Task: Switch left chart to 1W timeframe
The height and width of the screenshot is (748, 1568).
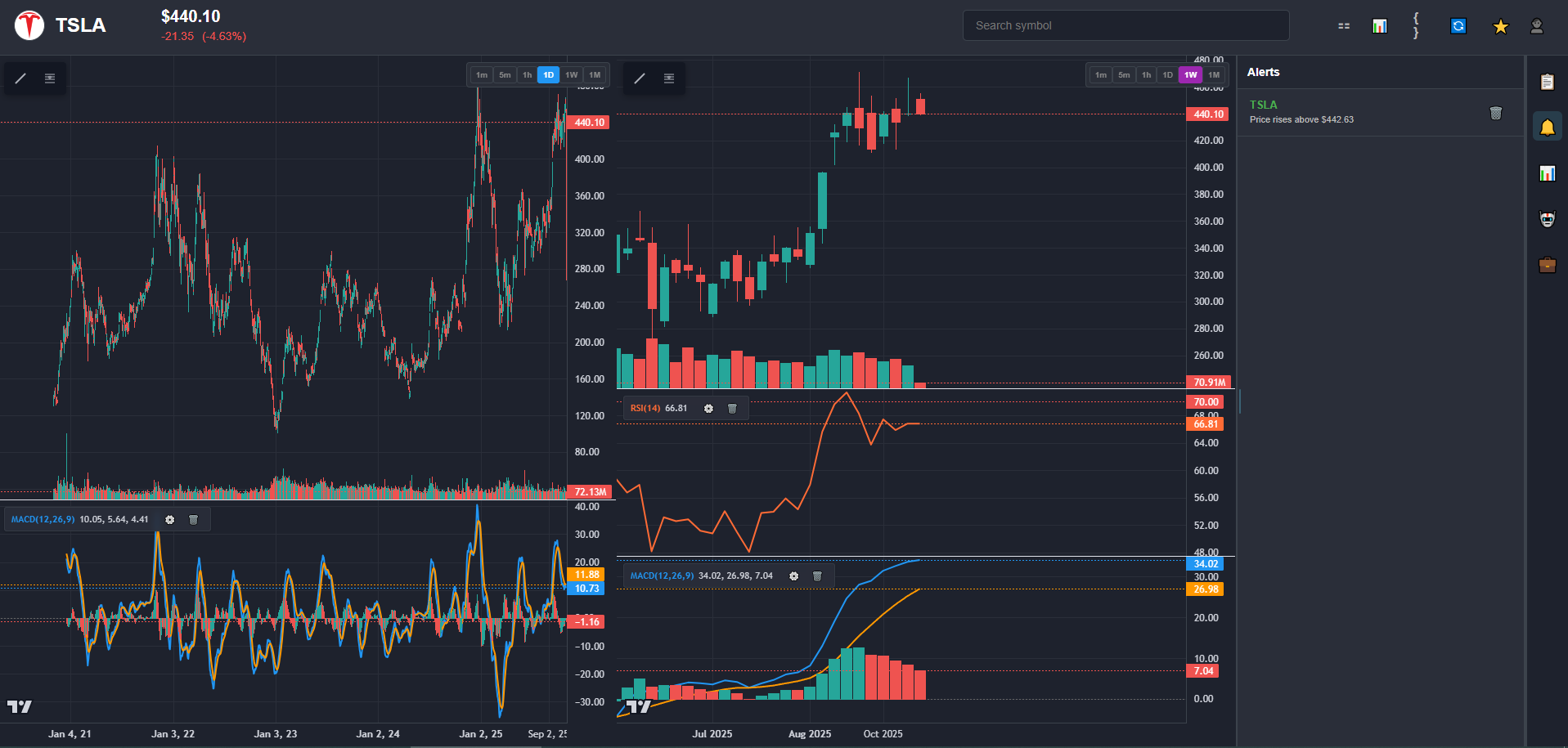Action: [x=572, y=75]
